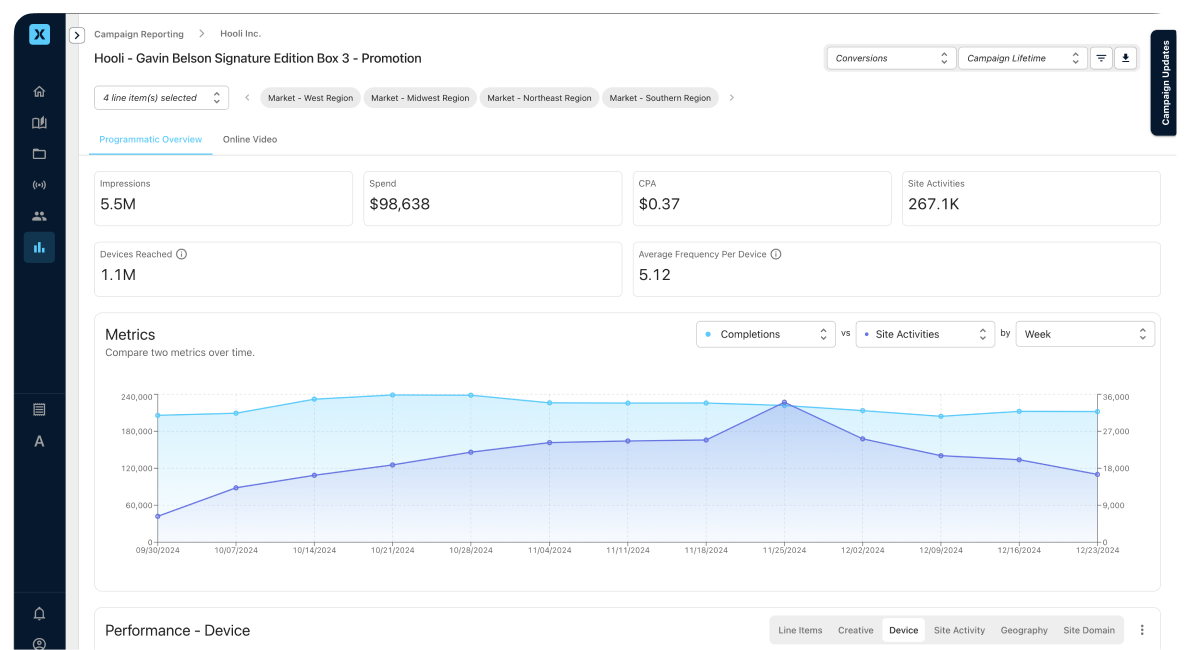The image size is (1191, 650).
Task: Open the Completions metric dropdown
Action: [766, 334]
